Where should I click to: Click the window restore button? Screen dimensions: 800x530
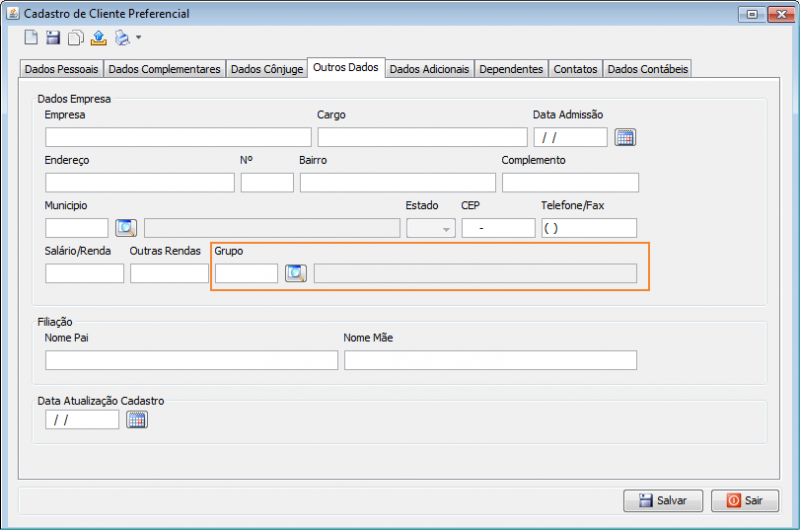click(752, 14)
